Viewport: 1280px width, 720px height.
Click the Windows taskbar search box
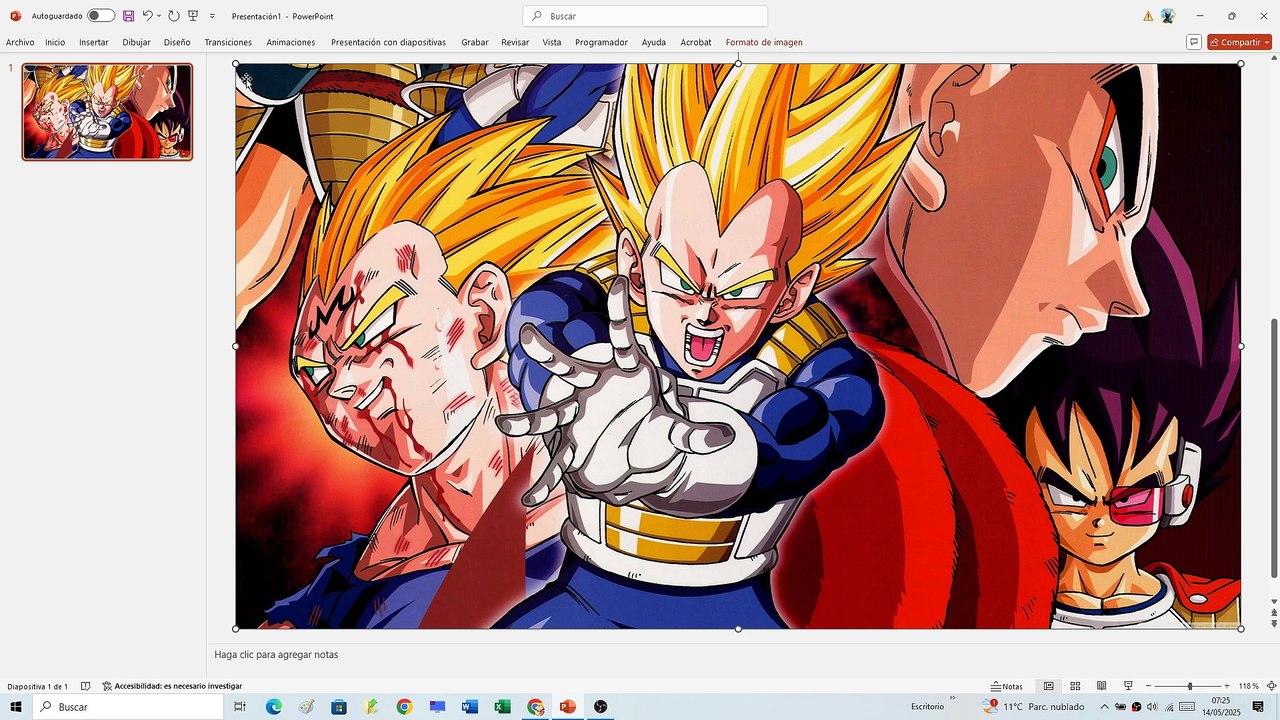pyautogui.click(x=128, y=707)
